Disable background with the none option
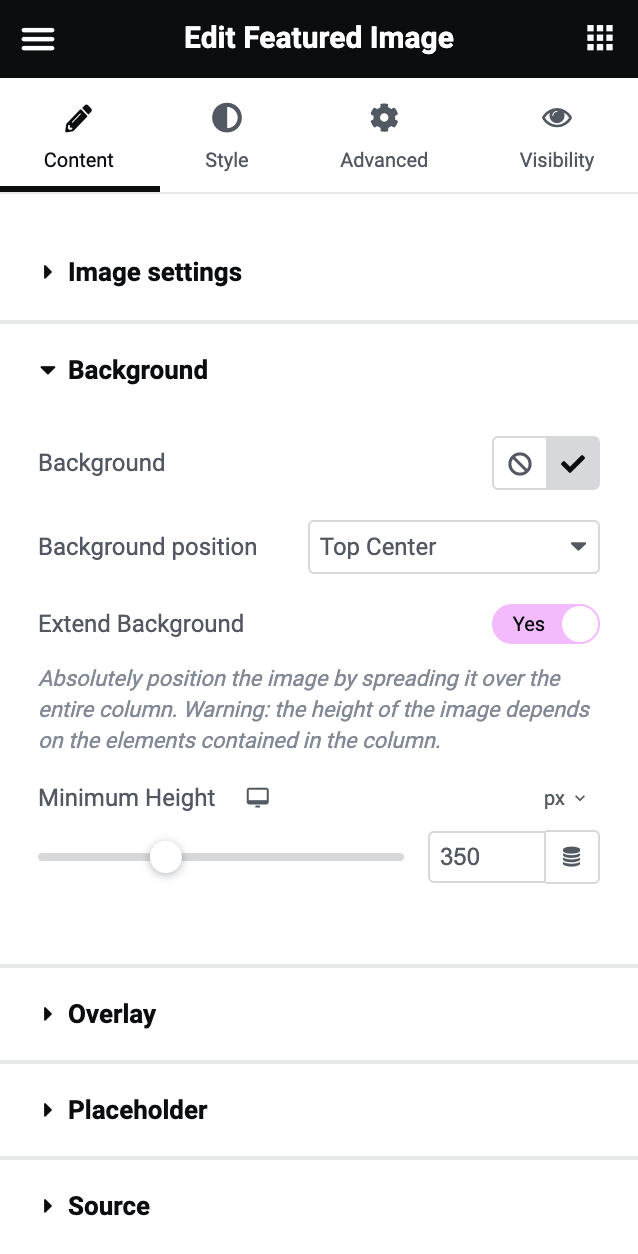This screenshot has width=638, height=1254. pos(520,463)
